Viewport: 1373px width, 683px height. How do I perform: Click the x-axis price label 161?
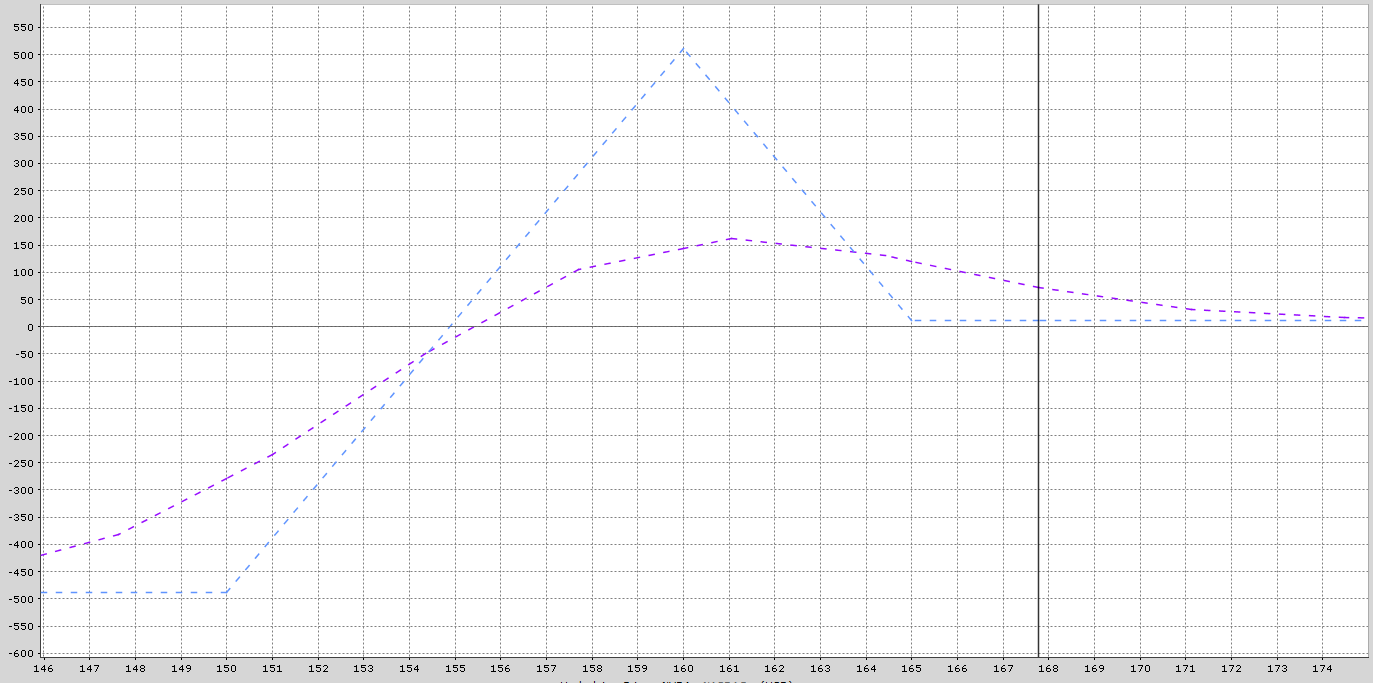tap(729, 667)
